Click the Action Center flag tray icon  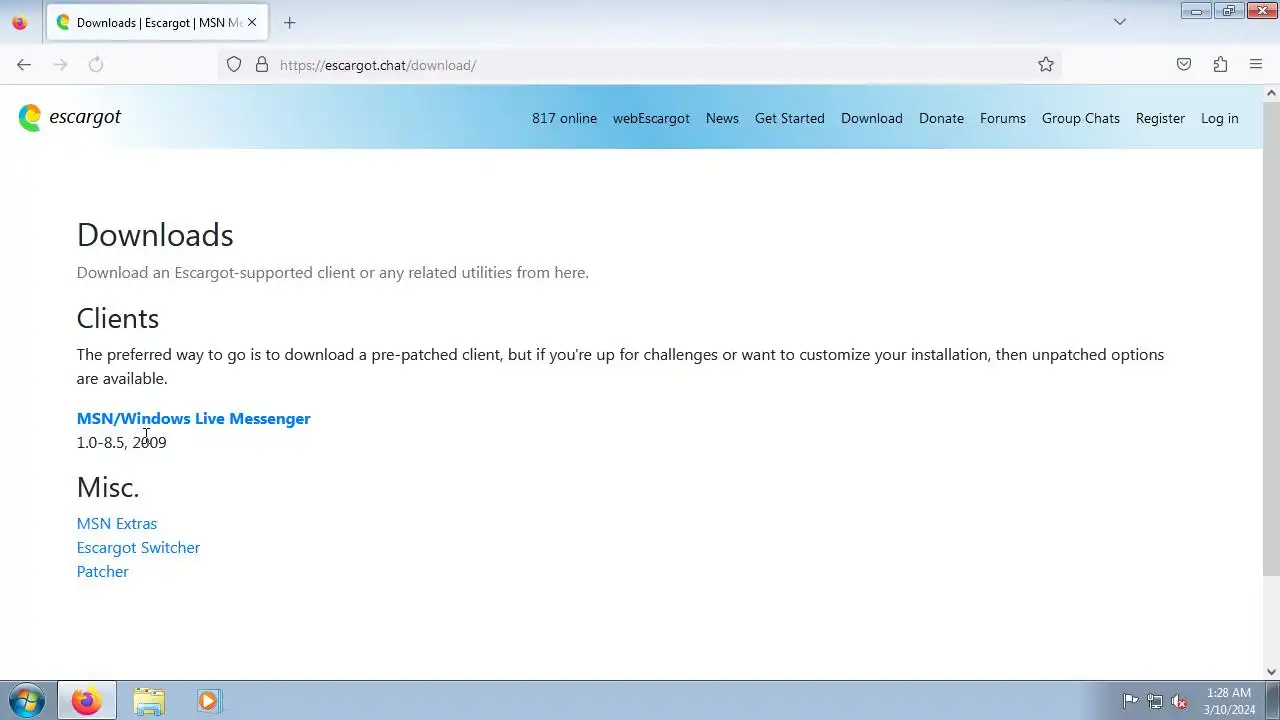click(1130, 701)
